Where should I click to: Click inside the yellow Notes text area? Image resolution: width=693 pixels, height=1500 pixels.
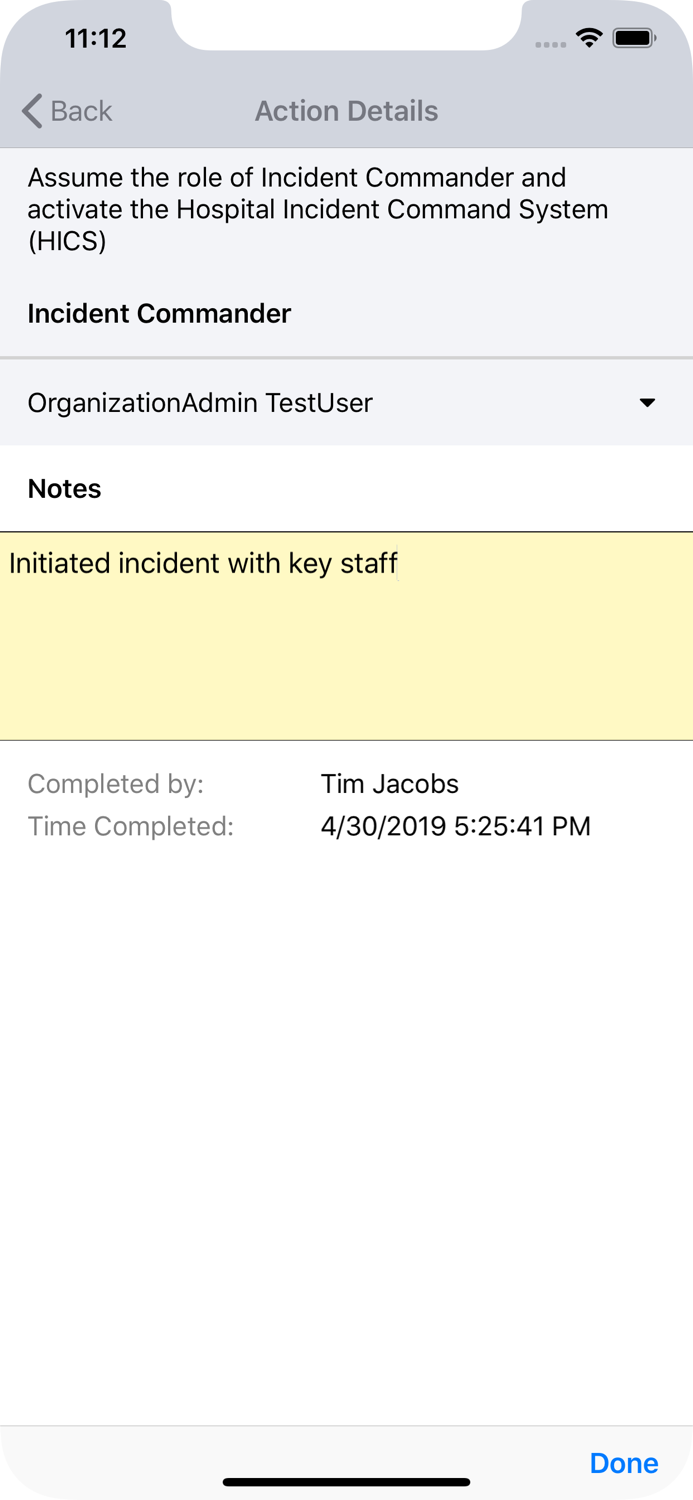(x=346, y=660)
